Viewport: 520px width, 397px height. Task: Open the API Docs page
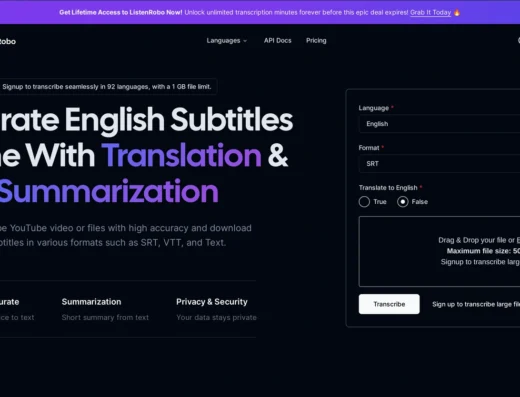[x=278, y=41]
